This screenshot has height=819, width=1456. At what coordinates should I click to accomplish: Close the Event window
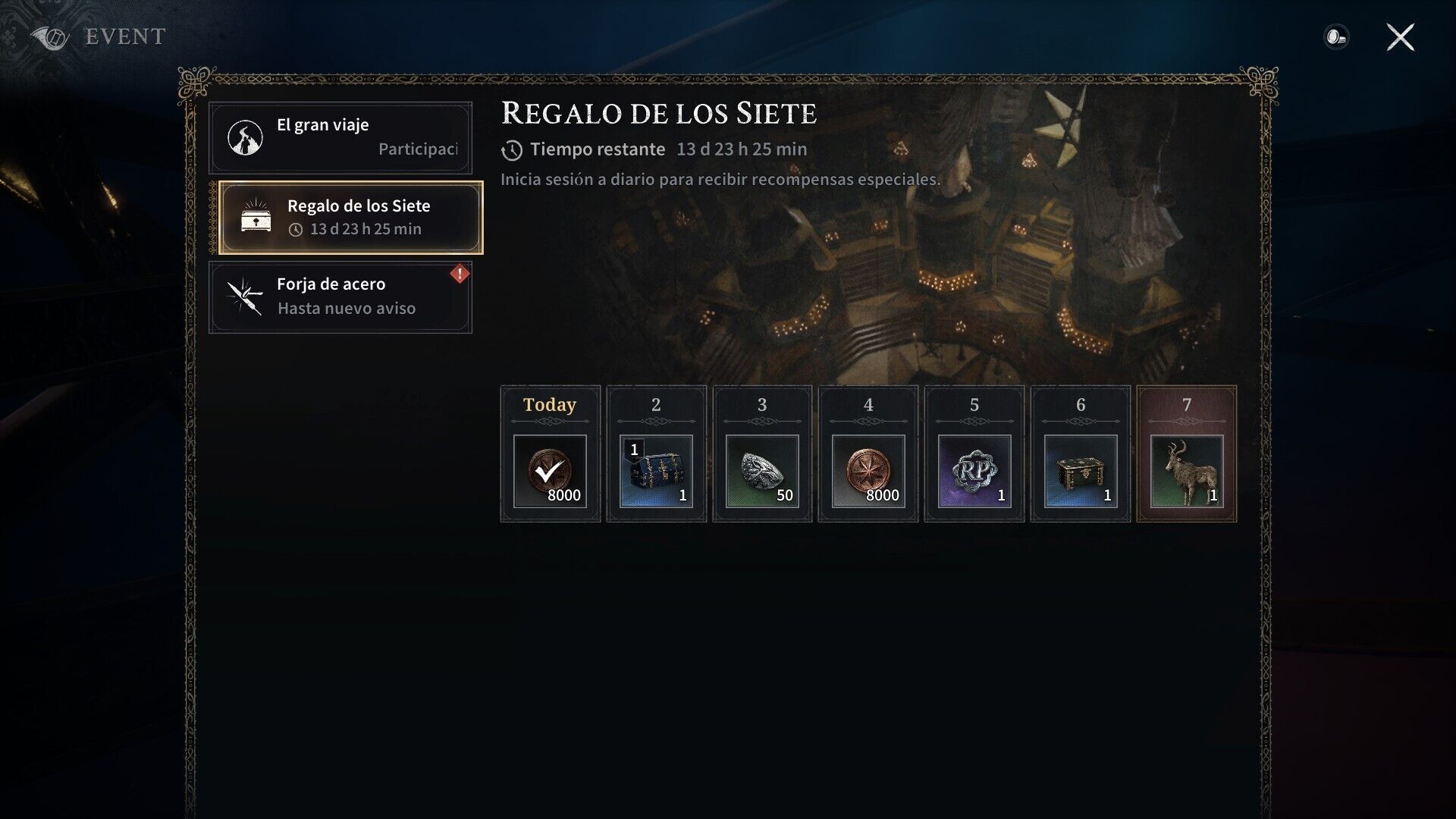tap(1400, 36)
